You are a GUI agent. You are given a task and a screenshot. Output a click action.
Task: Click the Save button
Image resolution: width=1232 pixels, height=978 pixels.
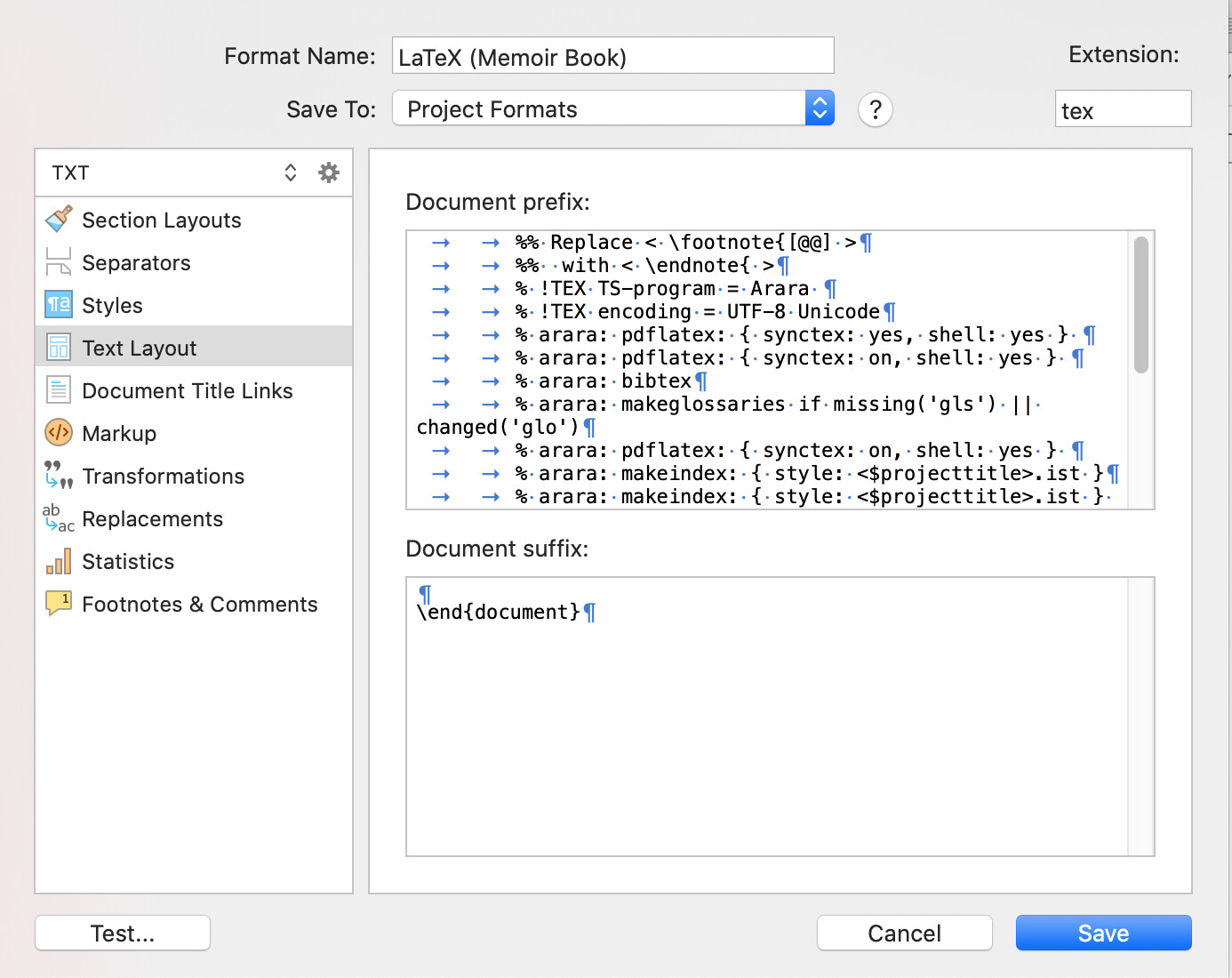[x=1103, y=933]
